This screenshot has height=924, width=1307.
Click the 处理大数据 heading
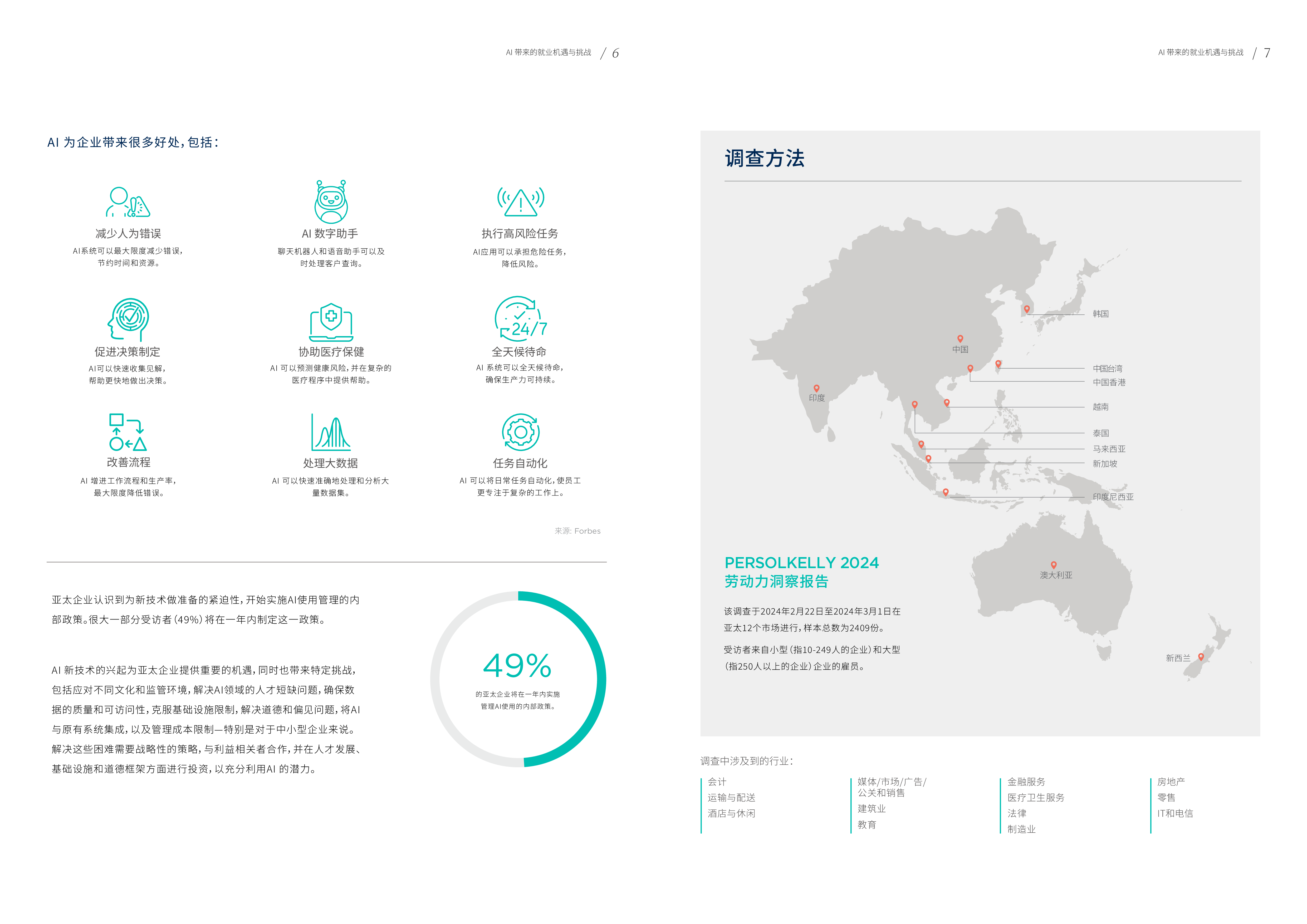[x=331, y=463]
